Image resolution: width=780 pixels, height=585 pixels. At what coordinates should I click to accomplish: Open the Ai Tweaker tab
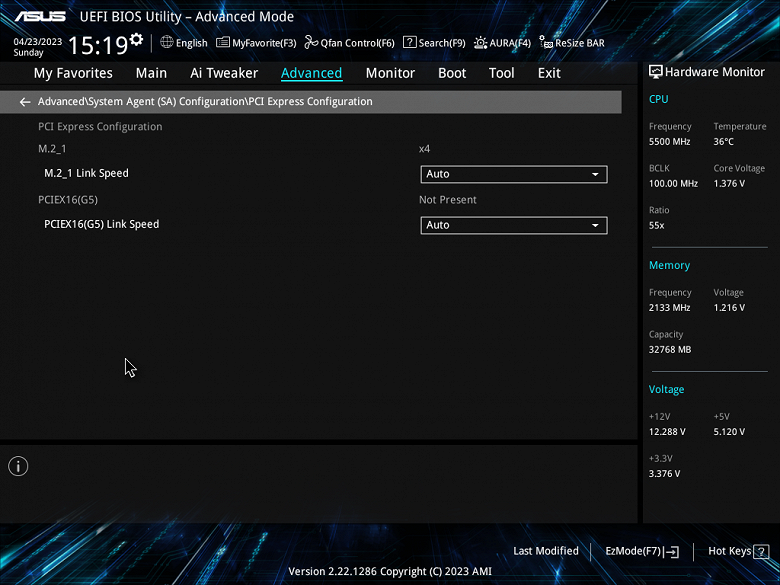[x=224, y=73]
